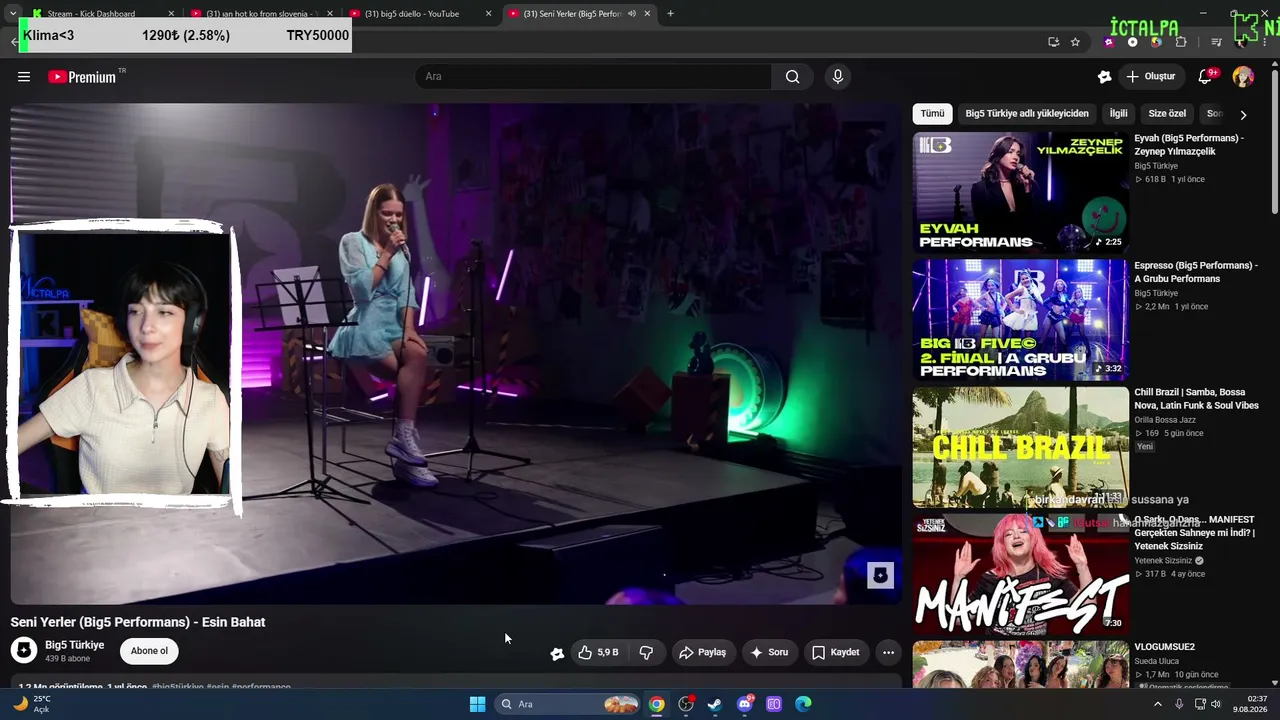Switch to the 'van hot ko from slovenia' tab

click(262, 14)
